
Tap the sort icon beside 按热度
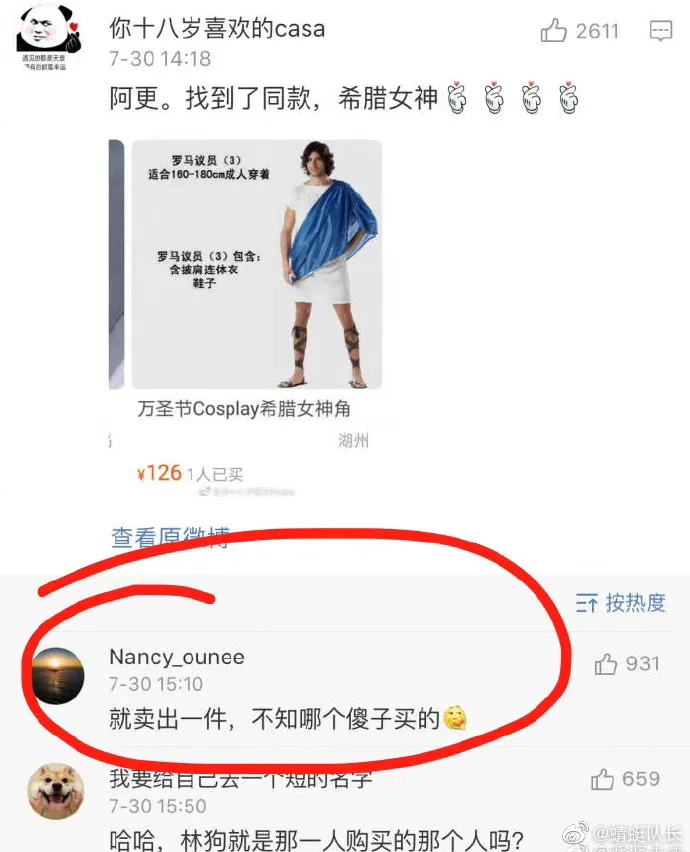point(587,603)
